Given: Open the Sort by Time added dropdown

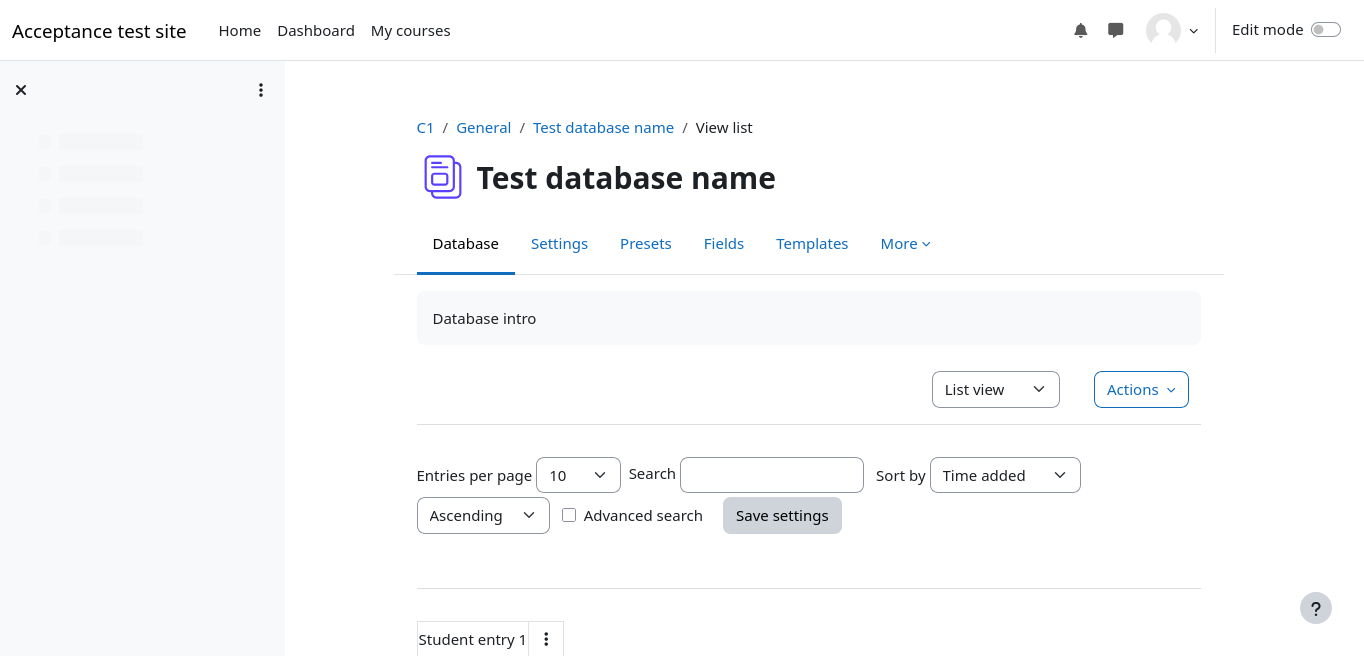Looking at the screenshot, I should coord(1004,475).
